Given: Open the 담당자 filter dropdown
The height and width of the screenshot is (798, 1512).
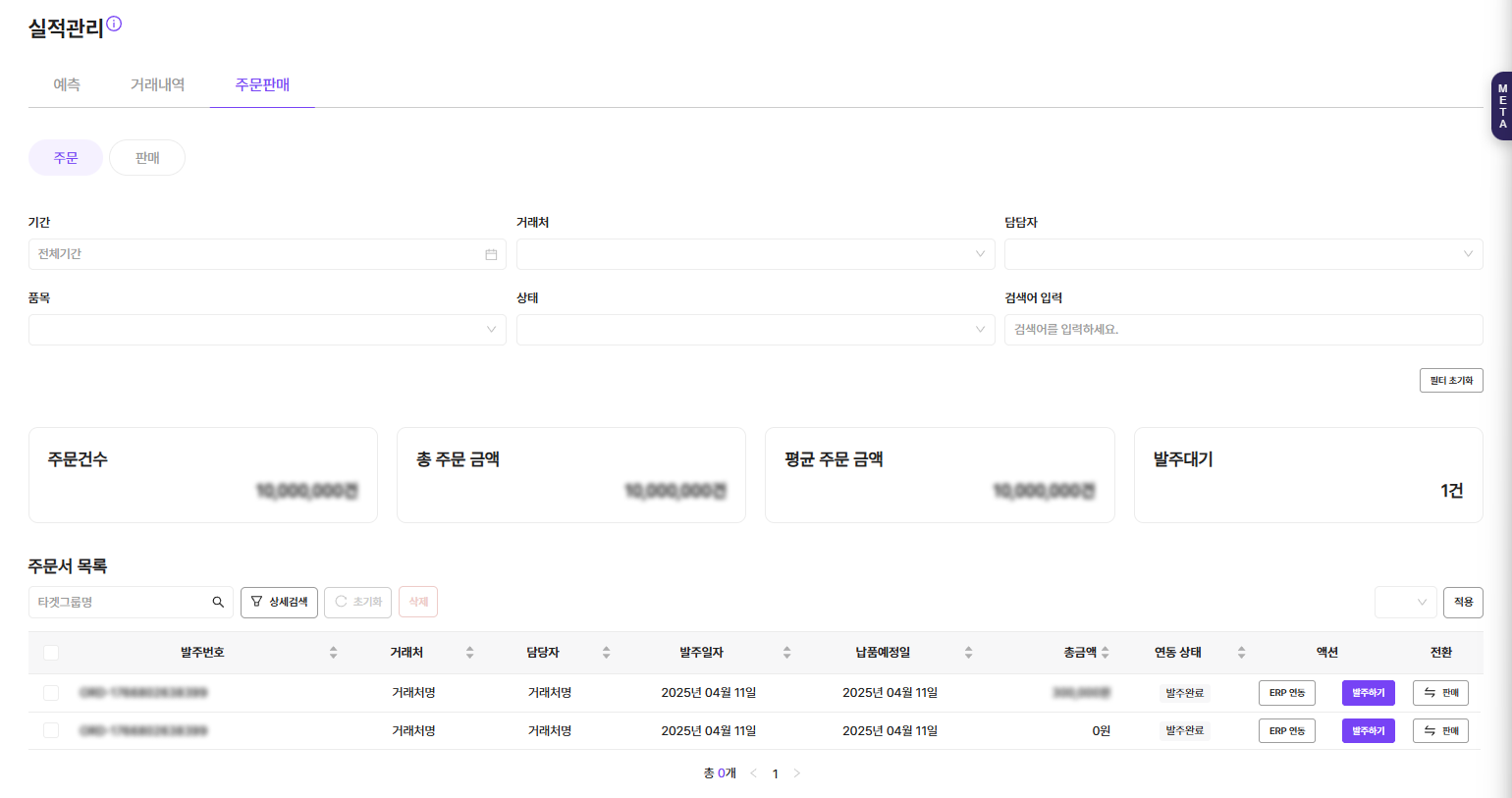Looking at the screenshot, I should point(1243,254).
